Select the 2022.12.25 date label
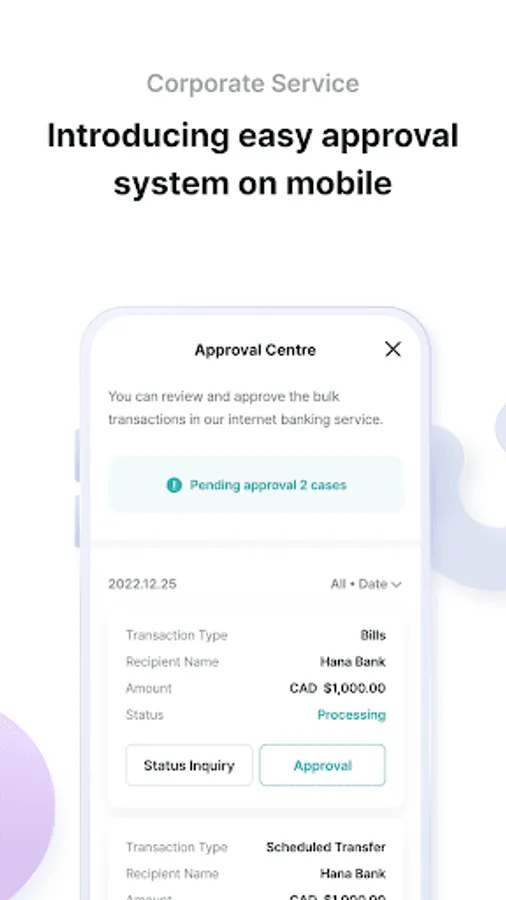The height and width of the screenshot is (900, 506). [142, 584]
